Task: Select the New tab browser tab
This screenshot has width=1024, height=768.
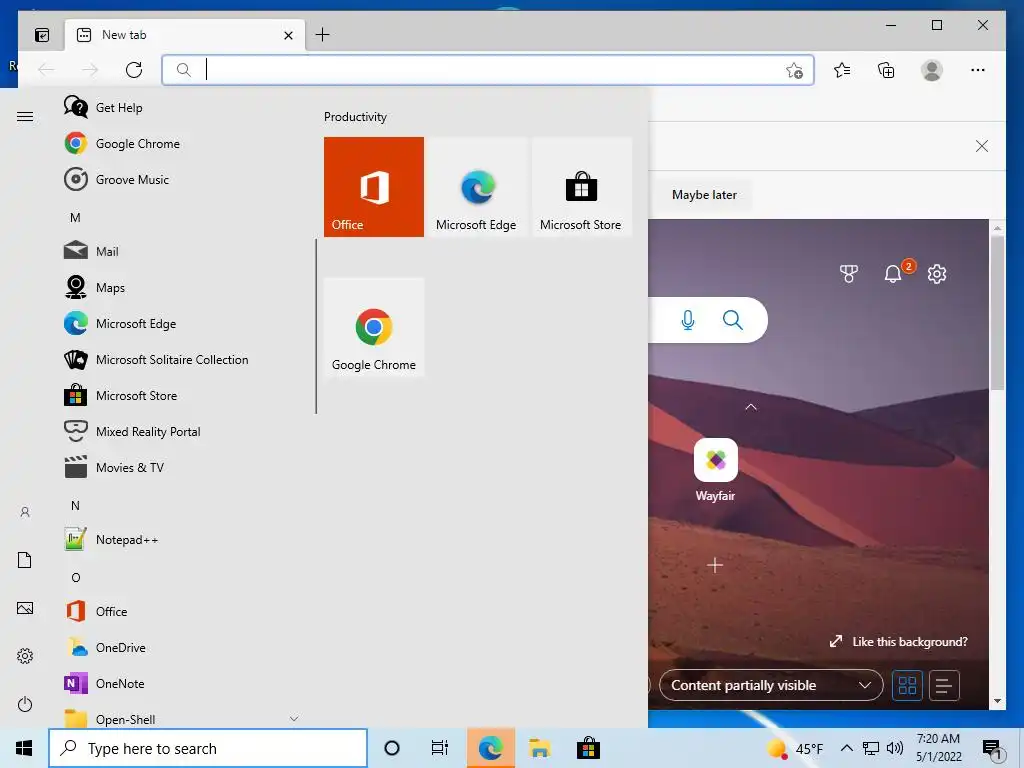Action: coord(185,35)
